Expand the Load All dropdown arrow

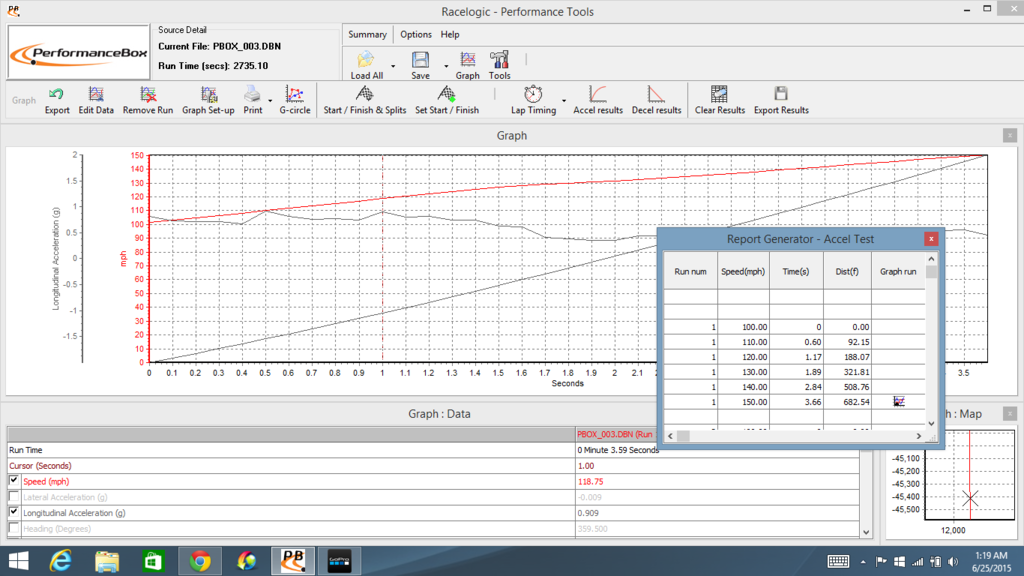(x=393, y=66)
